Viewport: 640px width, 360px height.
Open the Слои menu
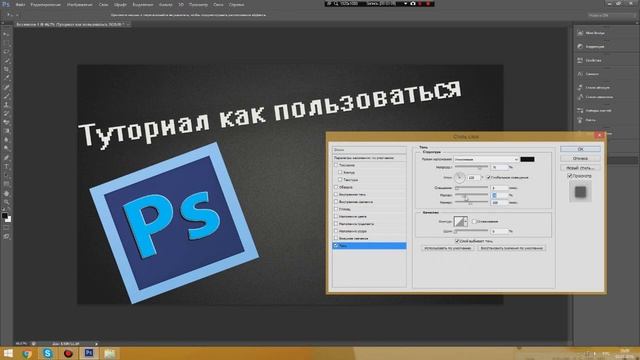tap(104, 4)
